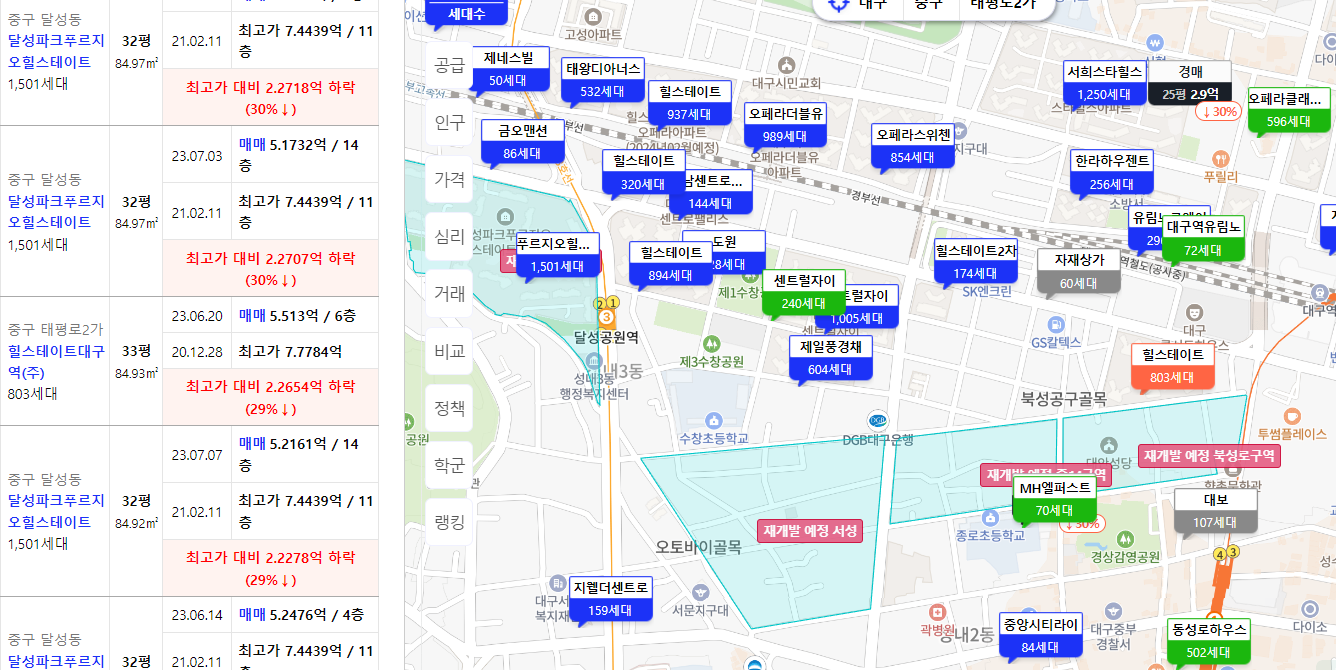1336x670 pixels.
Task: Open 달성파크푸르지오 listing with 2.2707억 drop
Action: [x=55, y=211]
